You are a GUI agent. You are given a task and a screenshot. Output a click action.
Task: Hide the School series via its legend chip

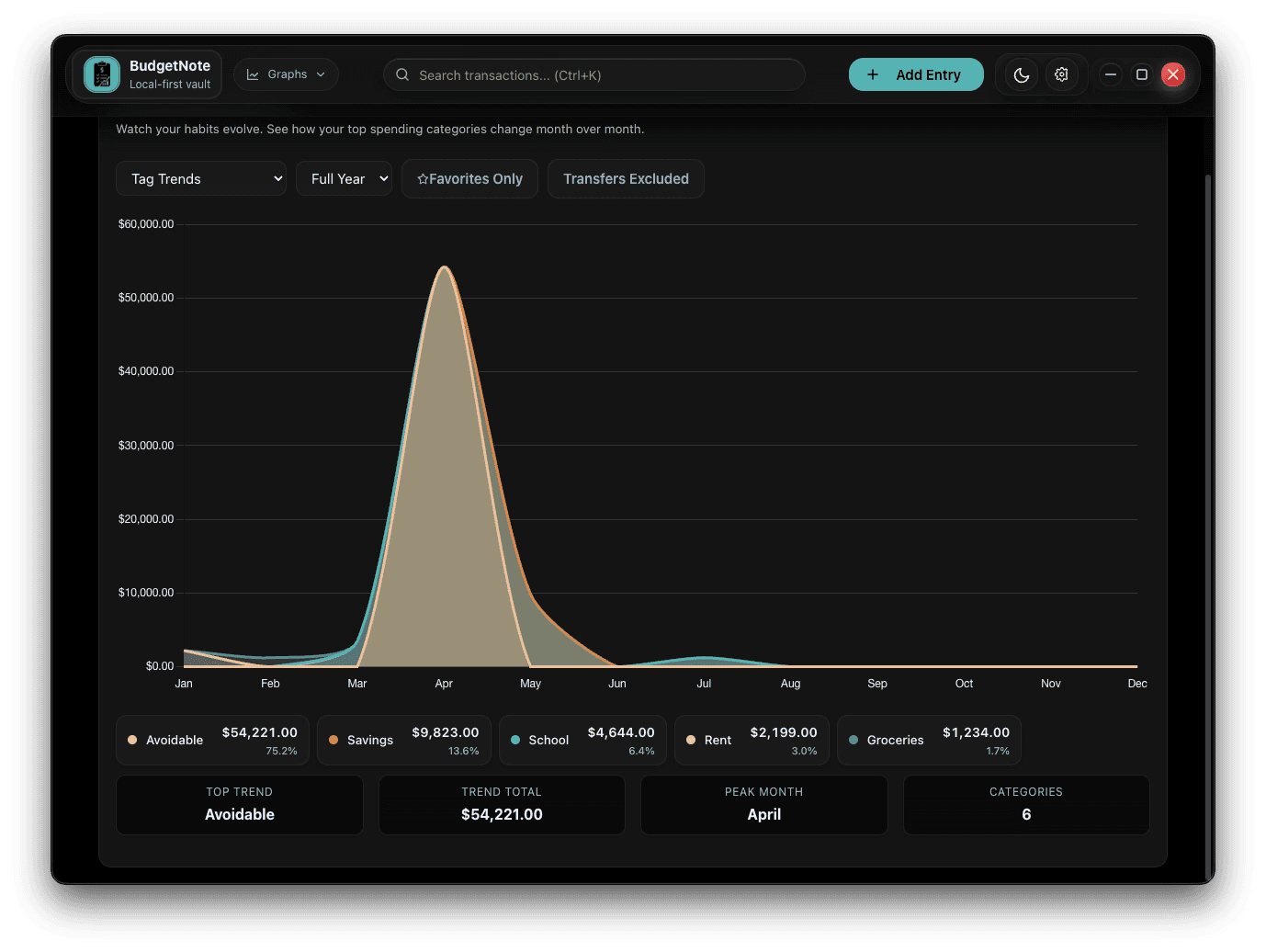point(582,740)
